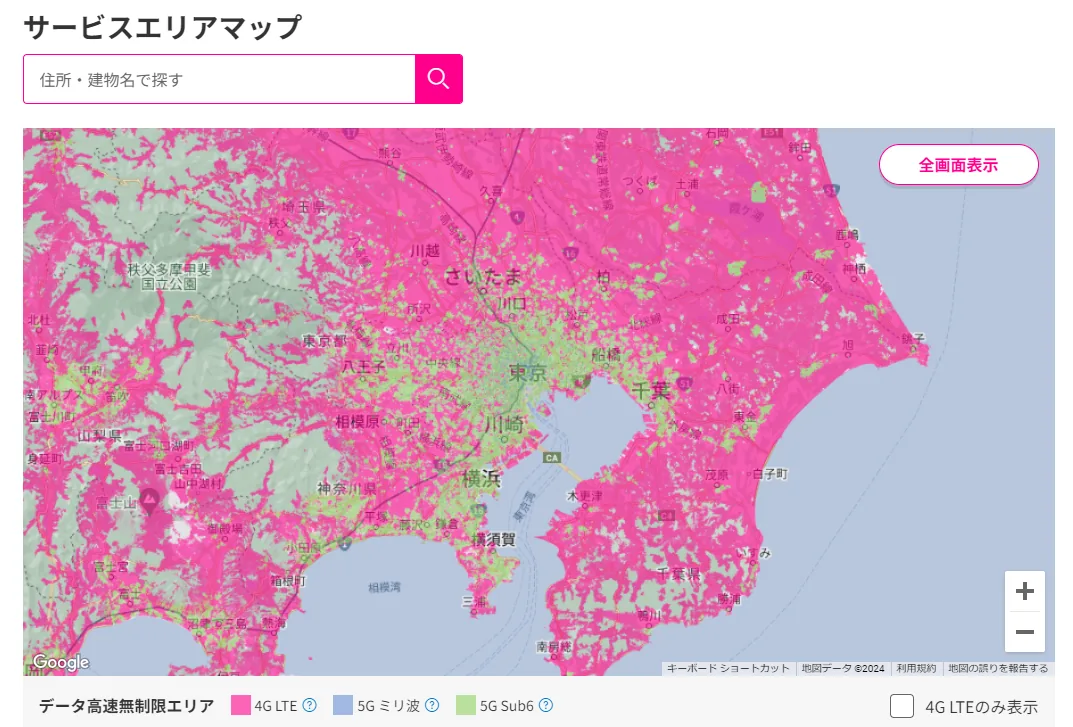The image size is (1073, 727).
Task: Click the データ高速無制限エリア legend heading
Action: pos(126,705)
